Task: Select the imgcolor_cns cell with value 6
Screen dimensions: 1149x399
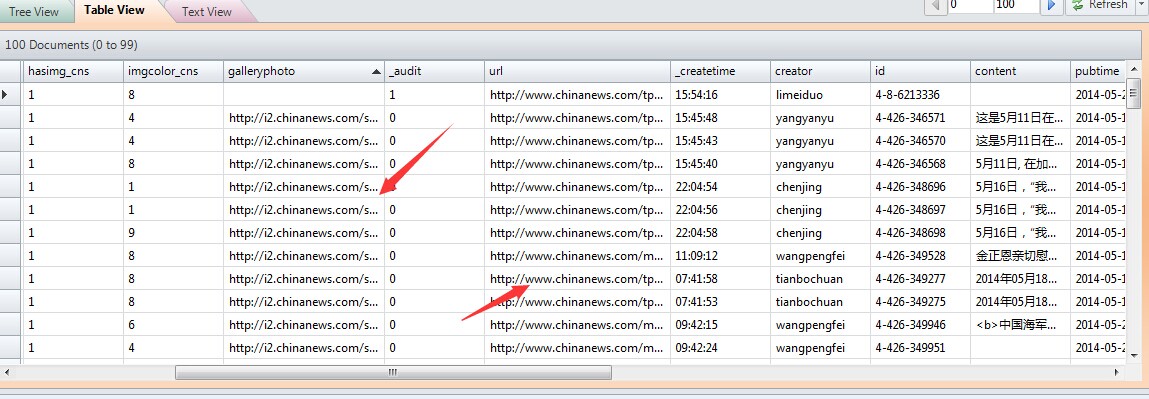Action: pos(173,325)
